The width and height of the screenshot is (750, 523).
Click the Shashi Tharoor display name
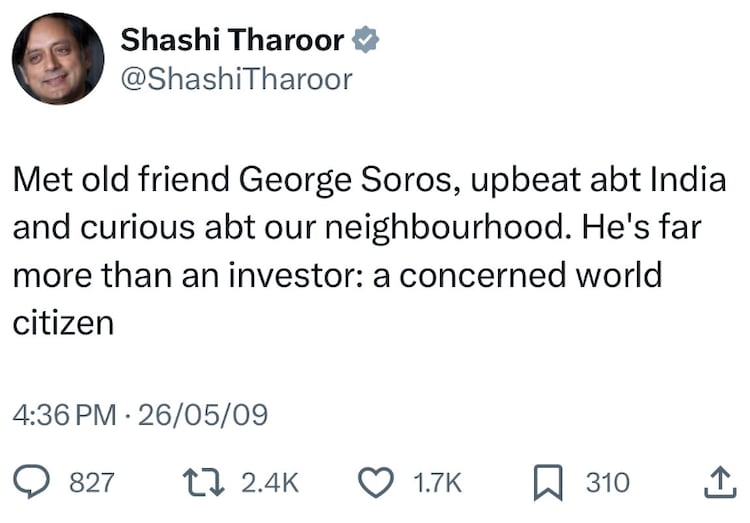point(232,40)
